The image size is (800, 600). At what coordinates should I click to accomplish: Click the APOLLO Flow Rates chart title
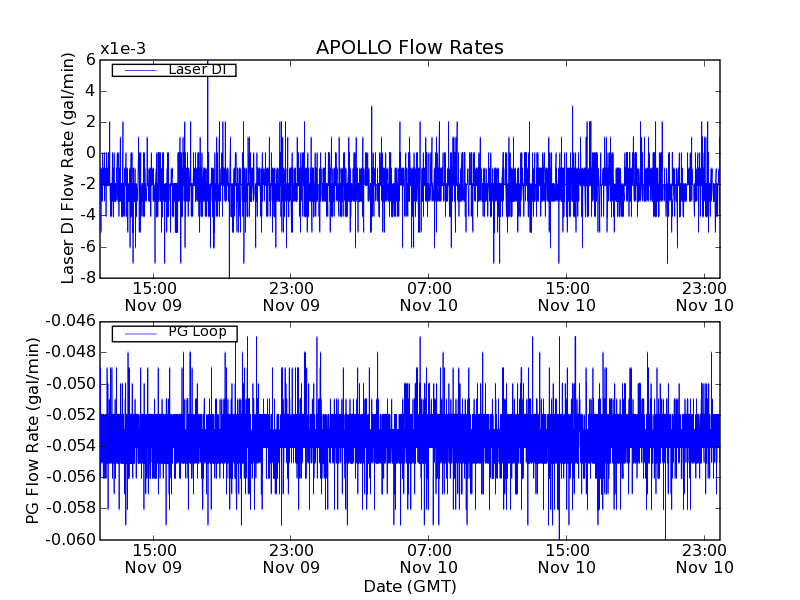tap(409, 48)
